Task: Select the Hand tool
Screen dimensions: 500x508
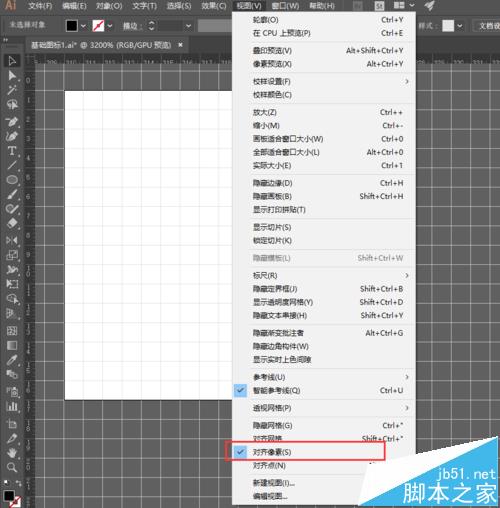Action: [x=12, y=453]
